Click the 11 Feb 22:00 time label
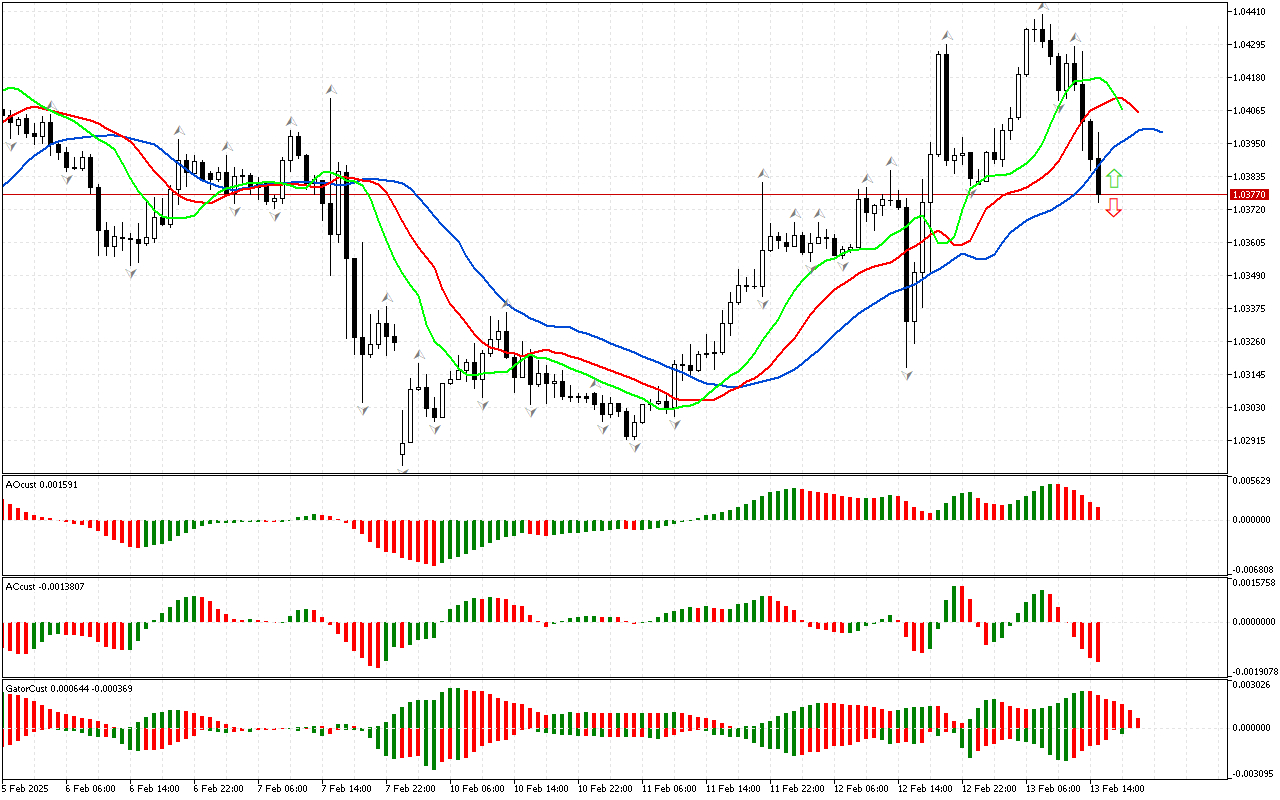Image resolution: width=1280 pixels, height=800 pixels. click(x=796, y=789)
